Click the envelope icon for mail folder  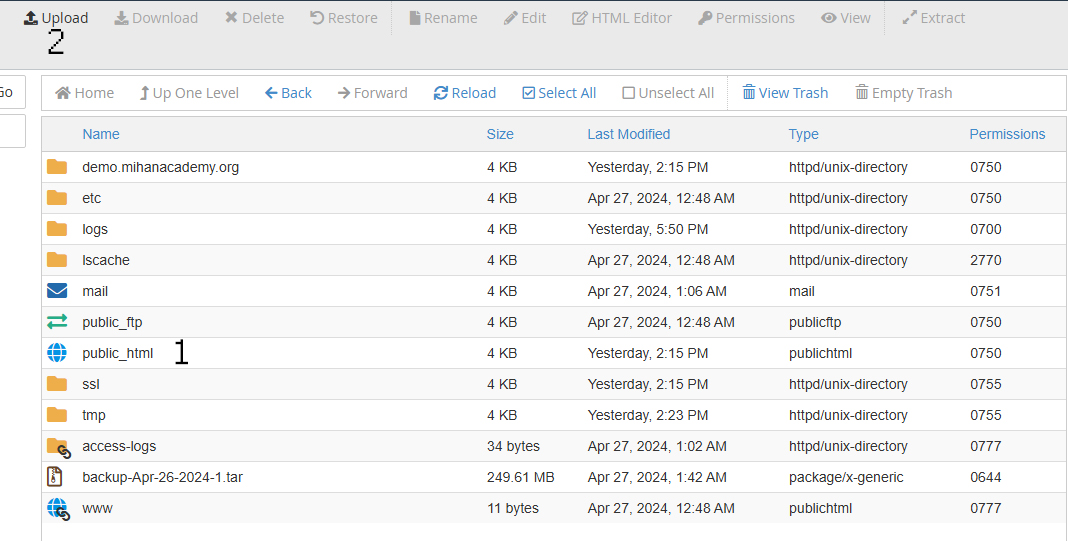point(57,291)
